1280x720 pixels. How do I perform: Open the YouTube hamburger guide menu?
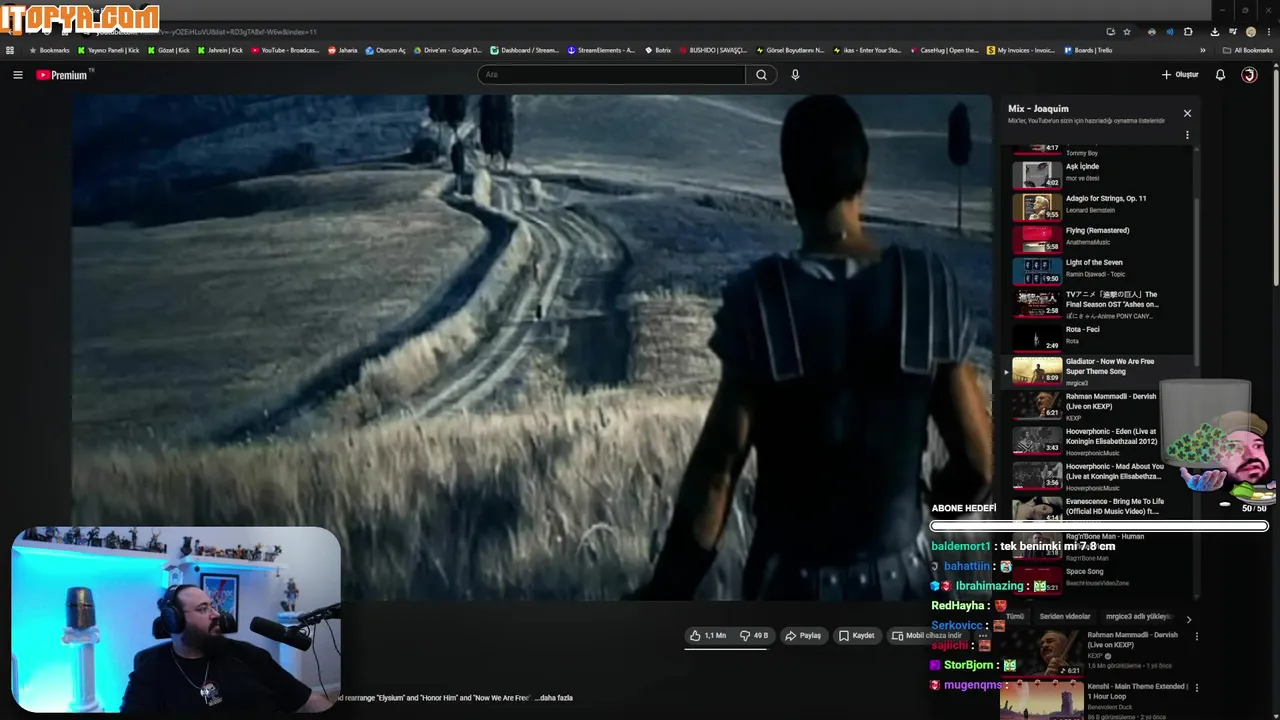coord(17,75)
